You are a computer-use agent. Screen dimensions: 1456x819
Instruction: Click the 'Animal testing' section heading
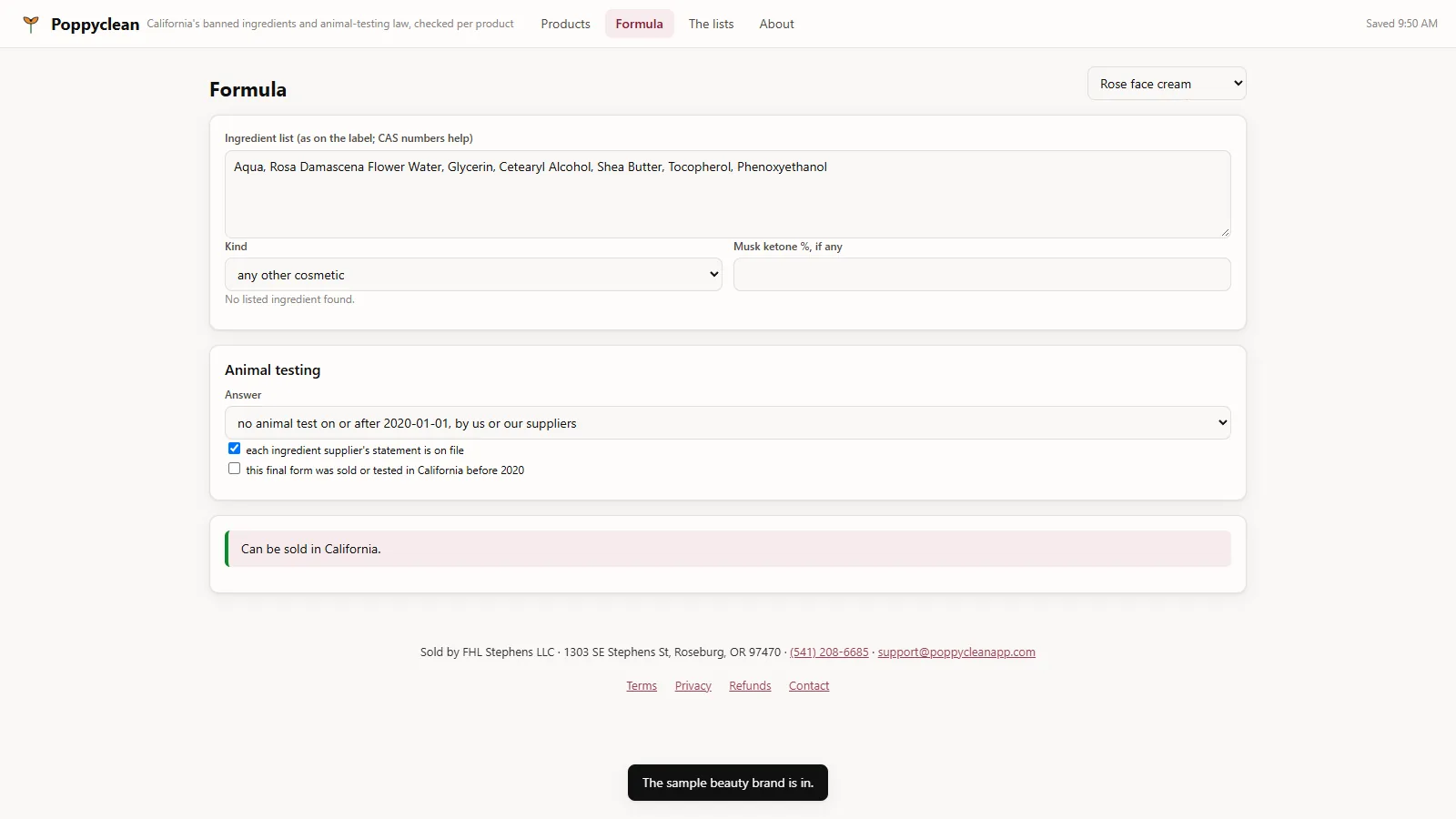273,370
